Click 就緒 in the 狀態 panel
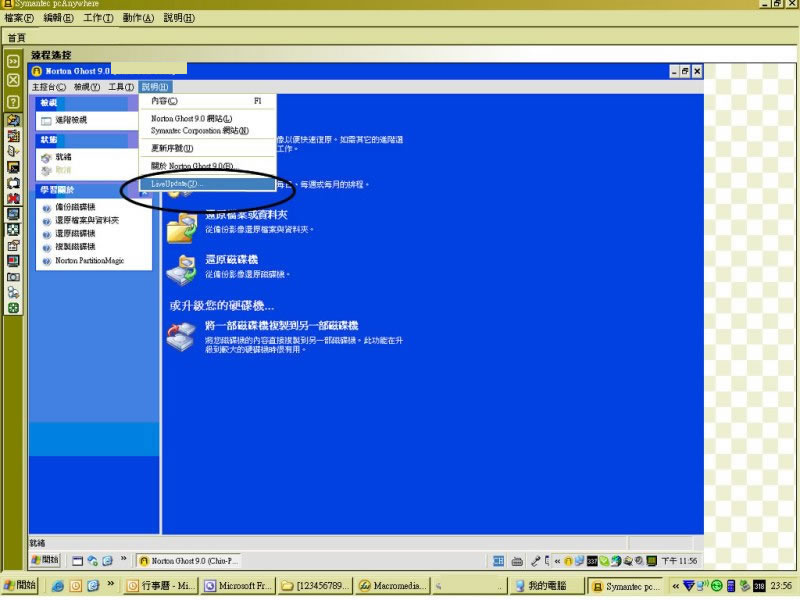 click(x=63, y=157)
